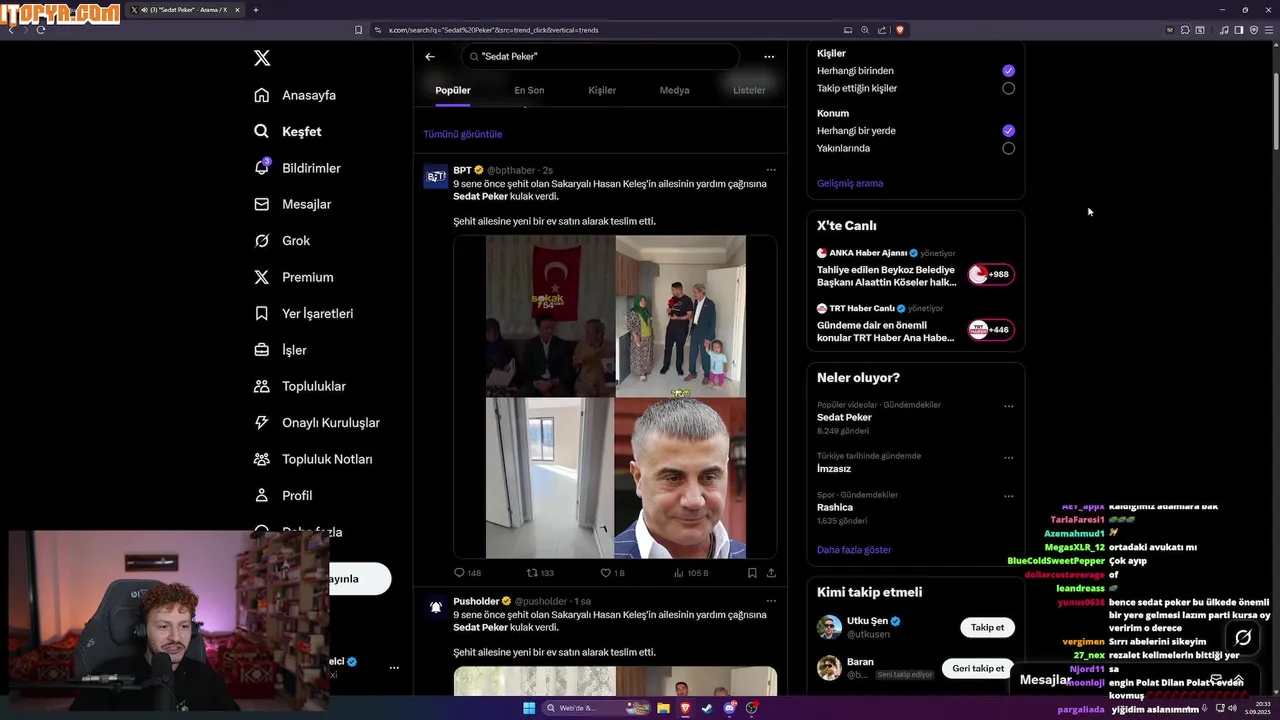Screen dimensions: 1280x720
Task: Switch to the Listeler tab
Action: 749,90
